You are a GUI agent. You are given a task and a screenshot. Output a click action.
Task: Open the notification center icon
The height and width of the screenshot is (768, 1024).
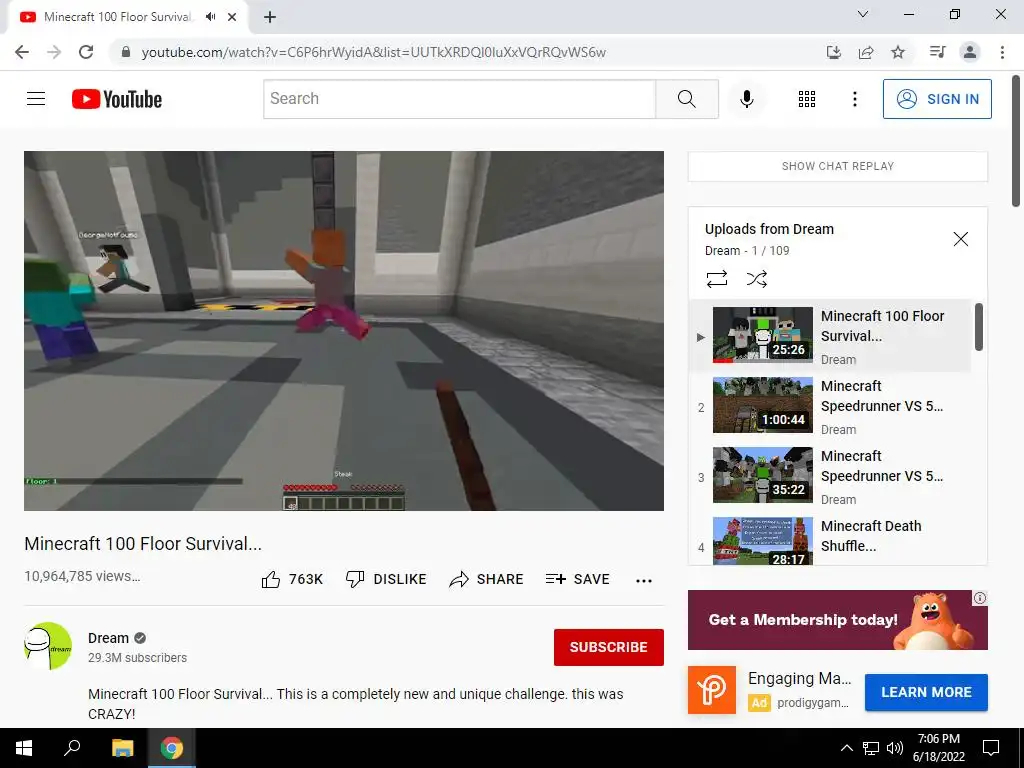click(991, 748)
